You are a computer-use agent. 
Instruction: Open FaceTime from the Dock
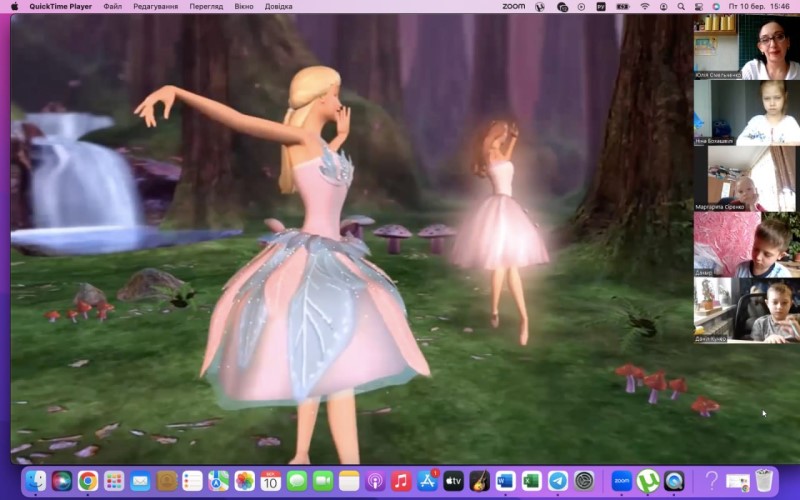323,481
